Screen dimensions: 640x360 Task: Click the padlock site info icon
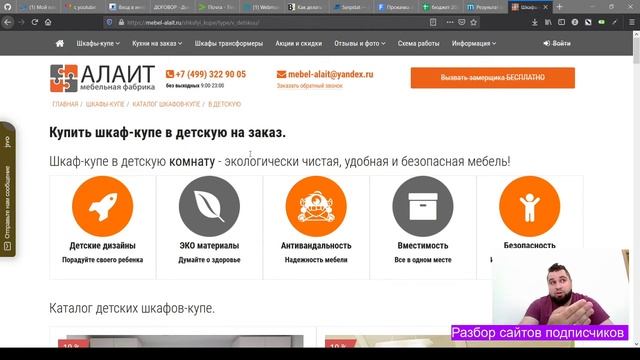point(121,22)
